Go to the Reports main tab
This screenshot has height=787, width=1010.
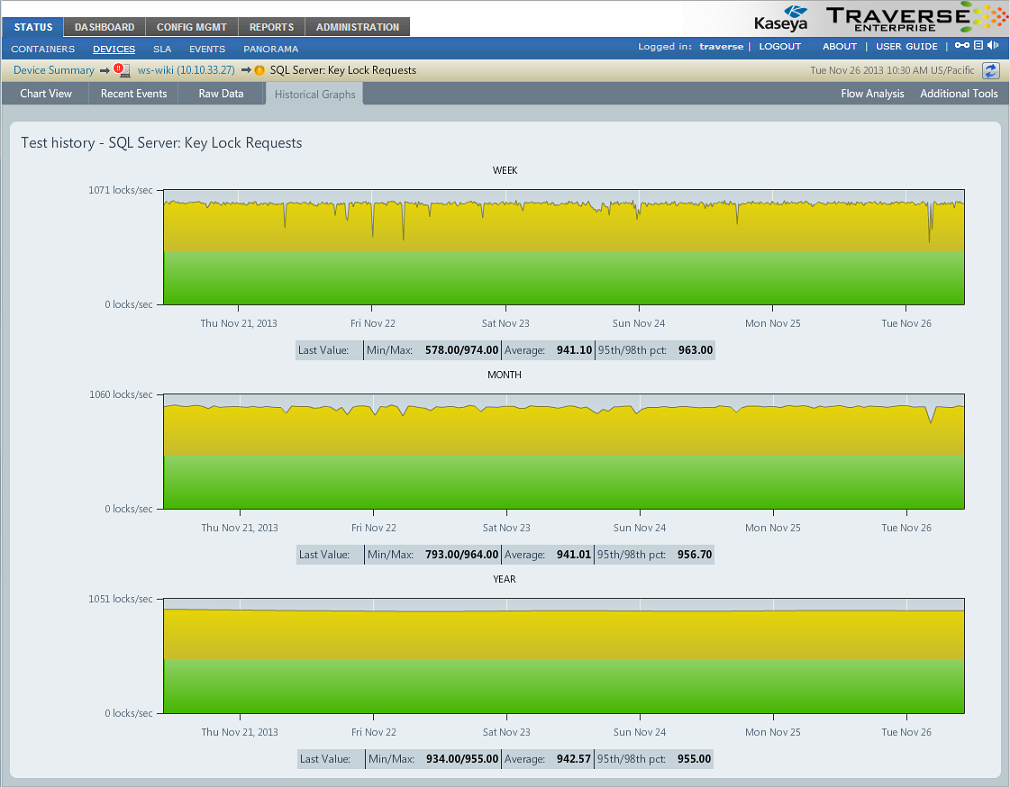coord(272,27)
